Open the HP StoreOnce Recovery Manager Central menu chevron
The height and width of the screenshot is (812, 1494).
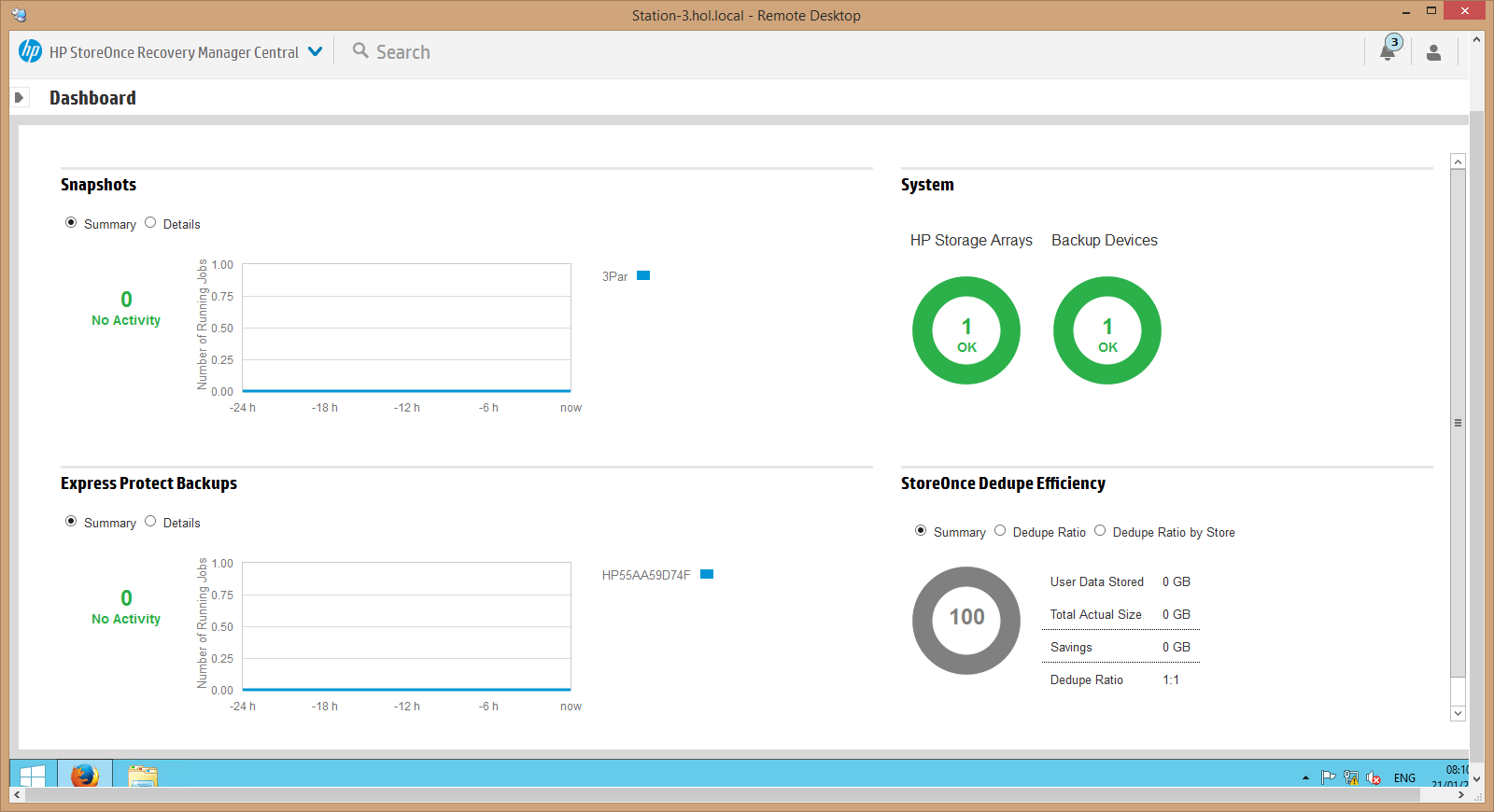316,51
